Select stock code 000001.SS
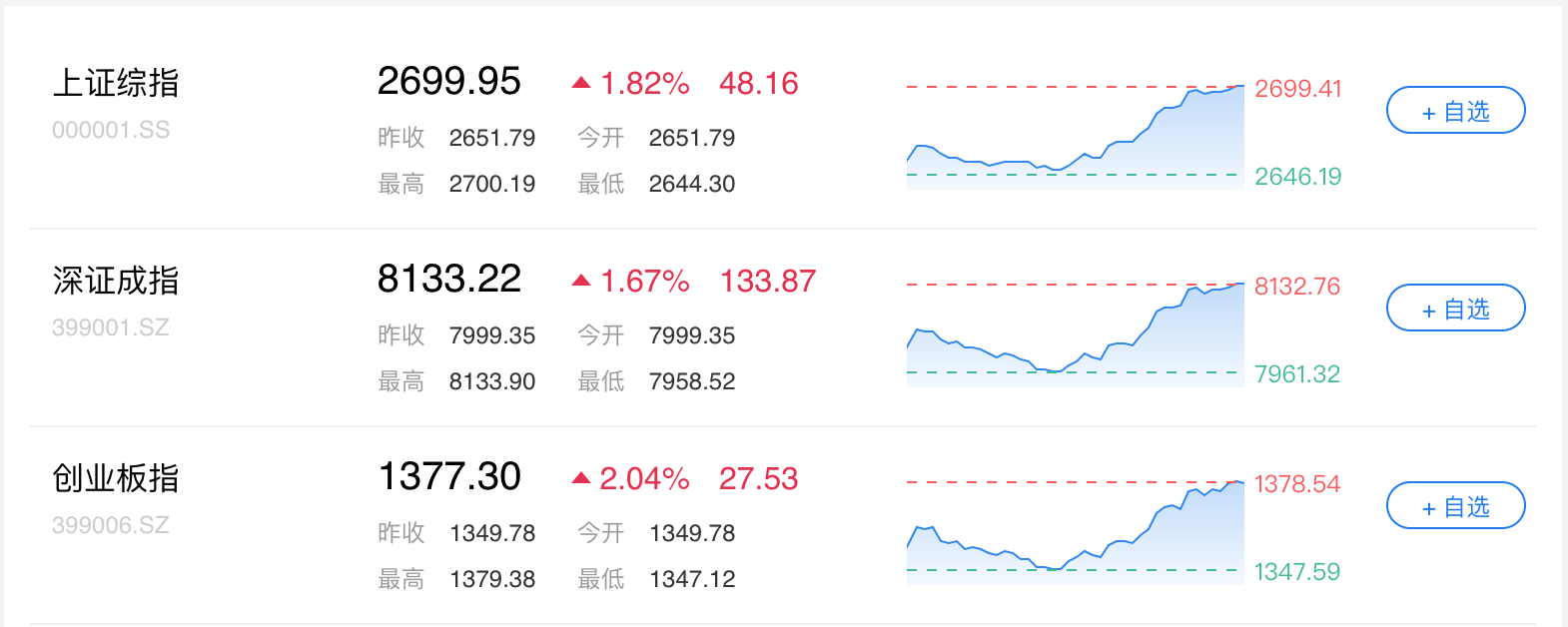The width and height of the screenshot is (1568, 627). tap(111, 130)
